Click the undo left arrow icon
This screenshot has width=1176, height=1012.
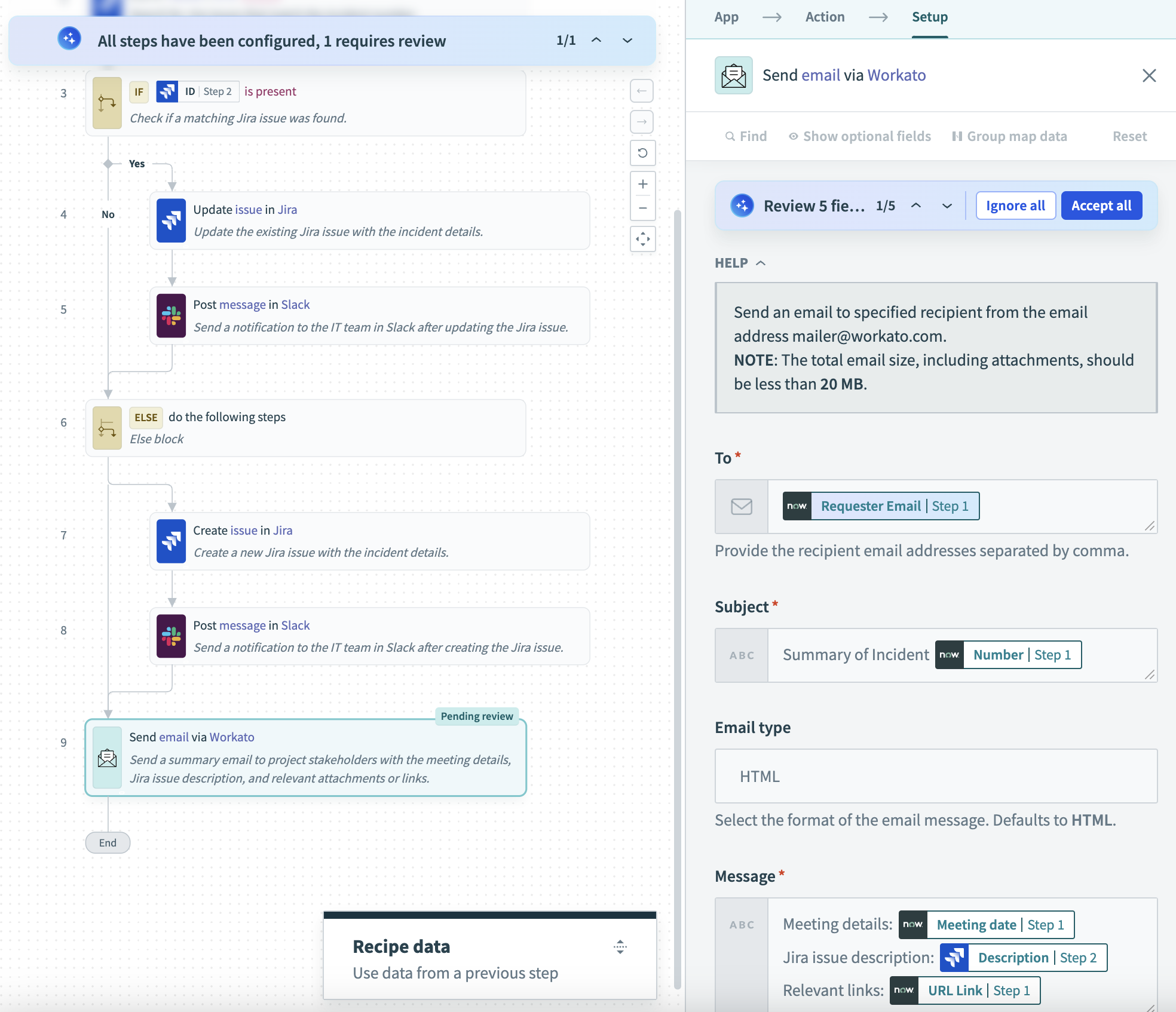642,91
